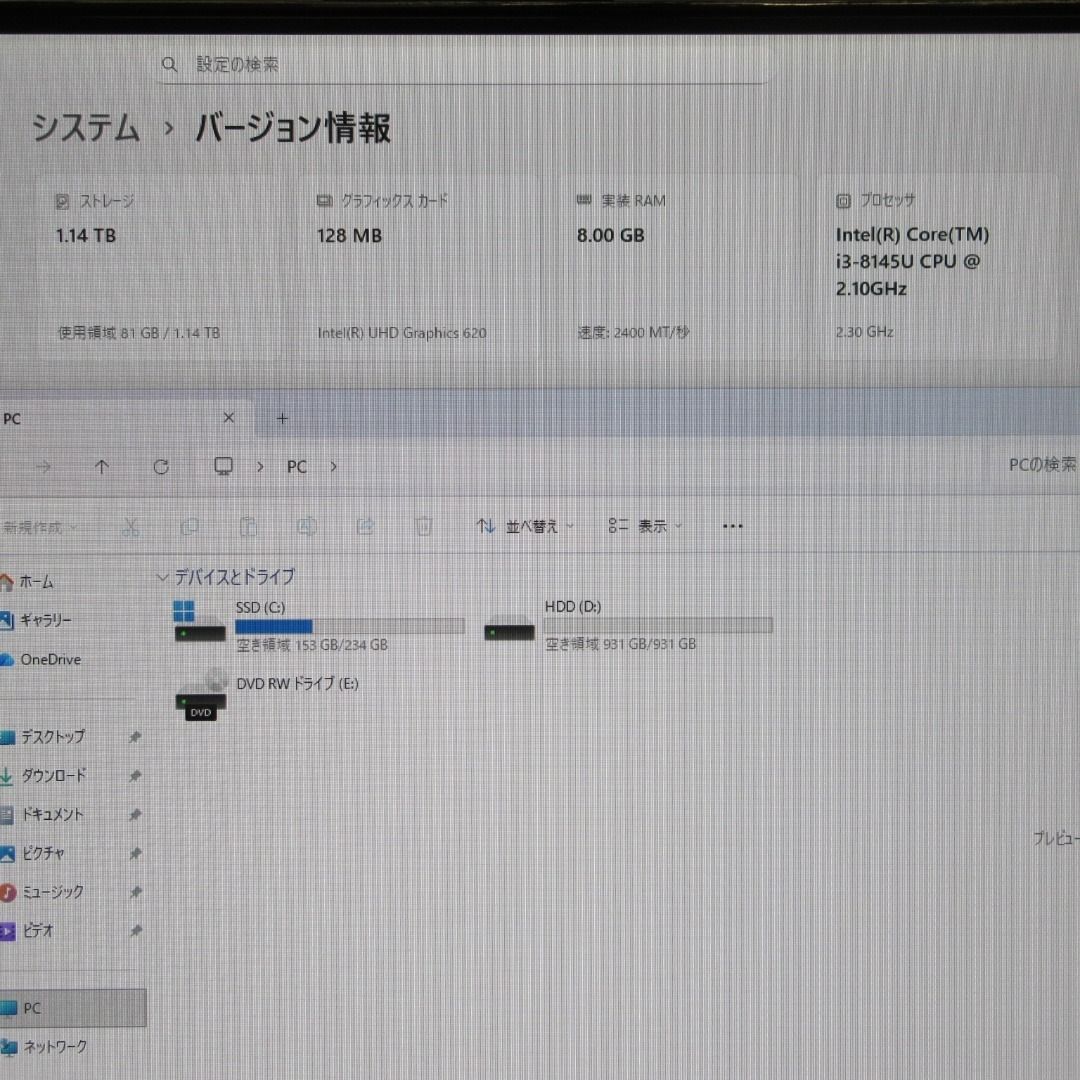Open the three-dots more options menu

click(732, 526)
